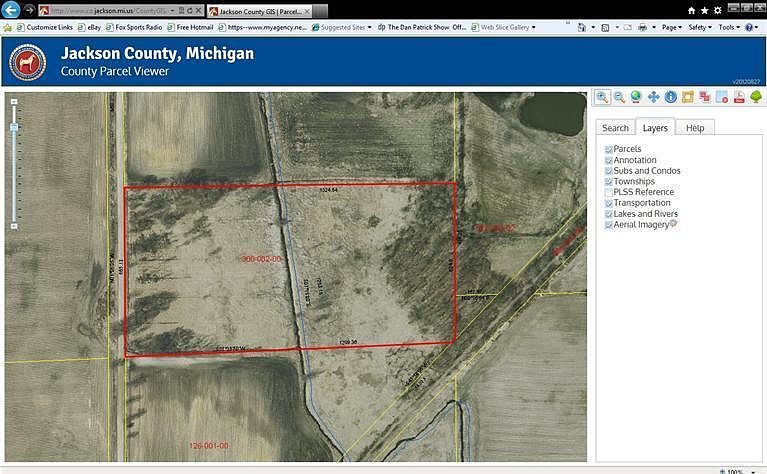The height and width of the screenshot is (474, 767).
Task: Select the blue identify info tool
Action: coord(670,97)
